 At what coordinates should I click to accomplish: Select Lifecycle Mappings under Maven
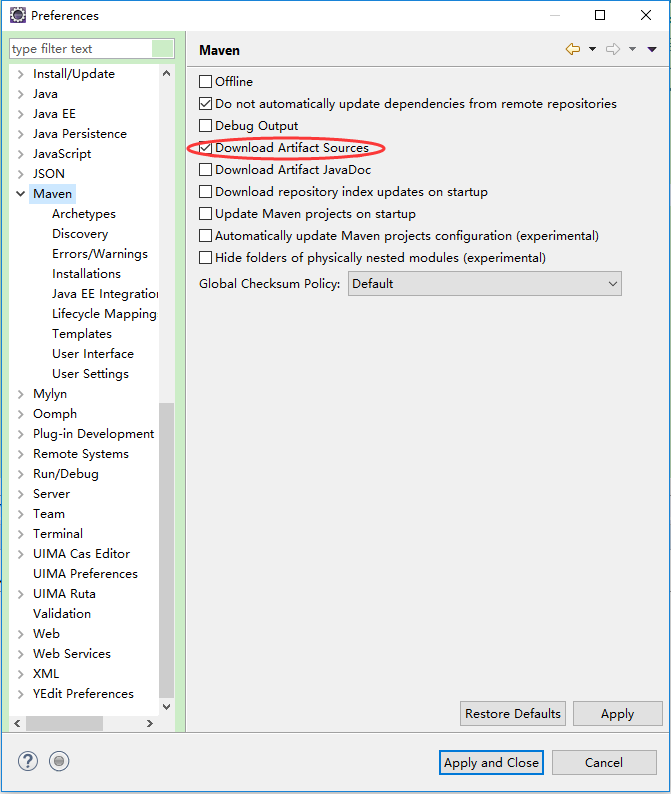tap(104, 314)
